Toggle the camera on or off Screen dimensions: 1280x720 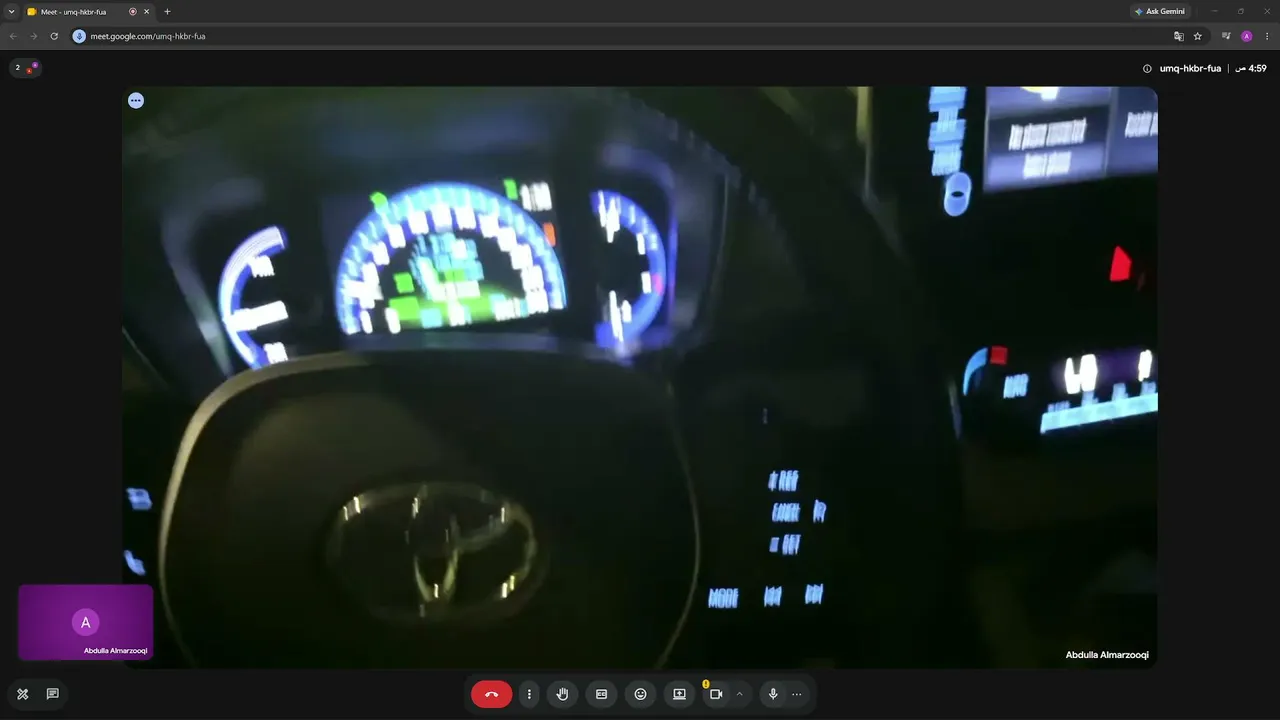pos(716,694)
